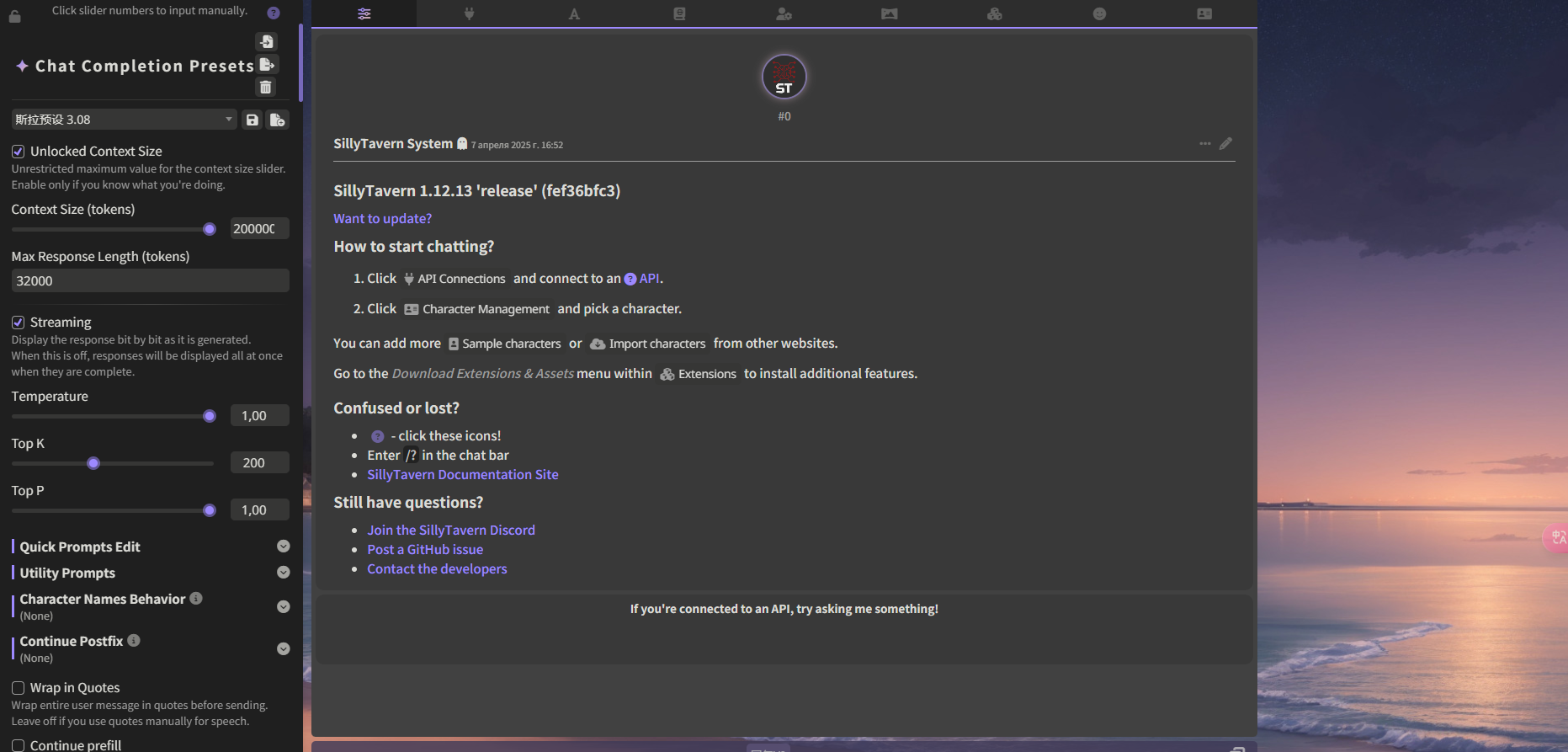This screenshot has height=752, width=1568.
Task: Open Contact the developers link
Action: tap(437, 569)
